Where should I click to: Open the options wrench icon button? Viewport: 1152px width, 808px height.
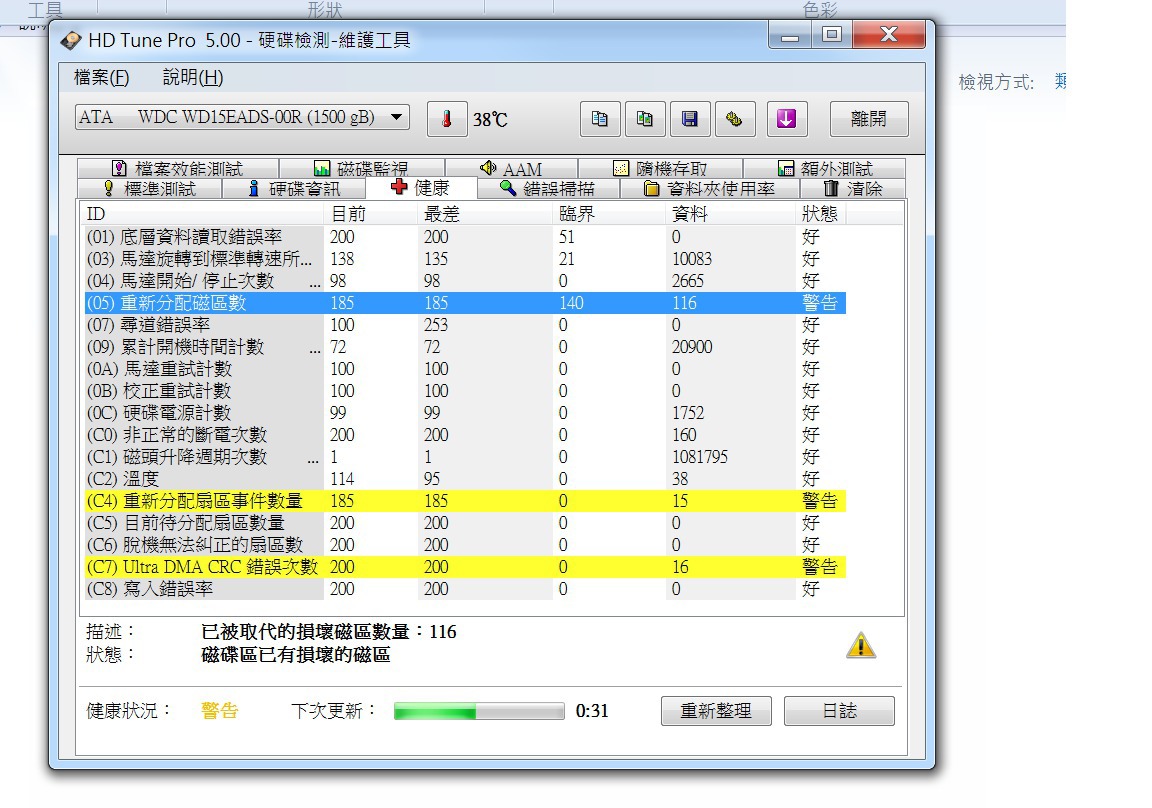click(735, 119)
